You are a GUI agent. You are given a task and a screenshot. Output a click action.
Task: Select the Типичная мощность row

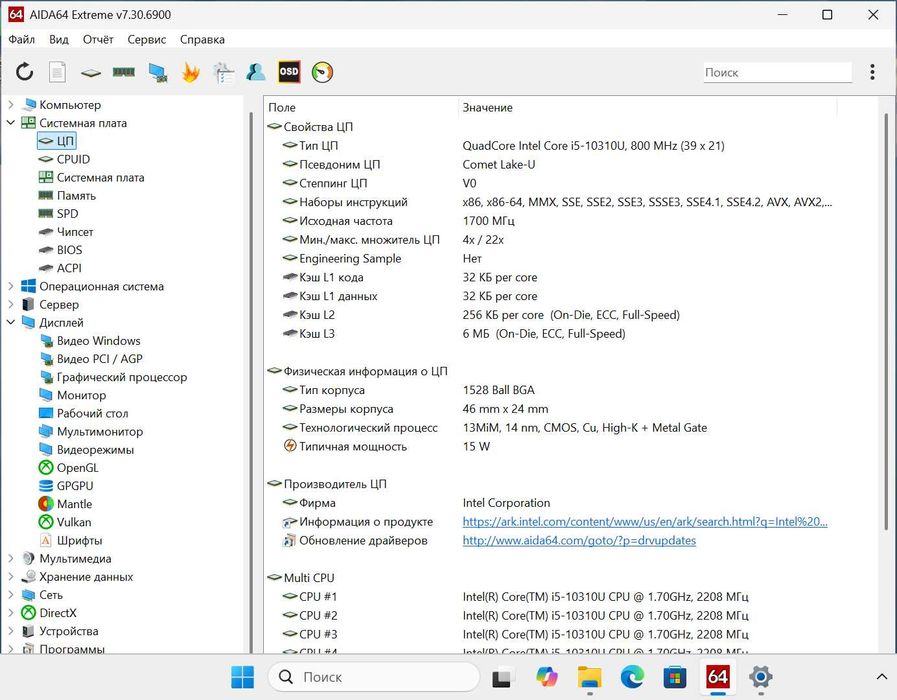click(x=552, y=446)
